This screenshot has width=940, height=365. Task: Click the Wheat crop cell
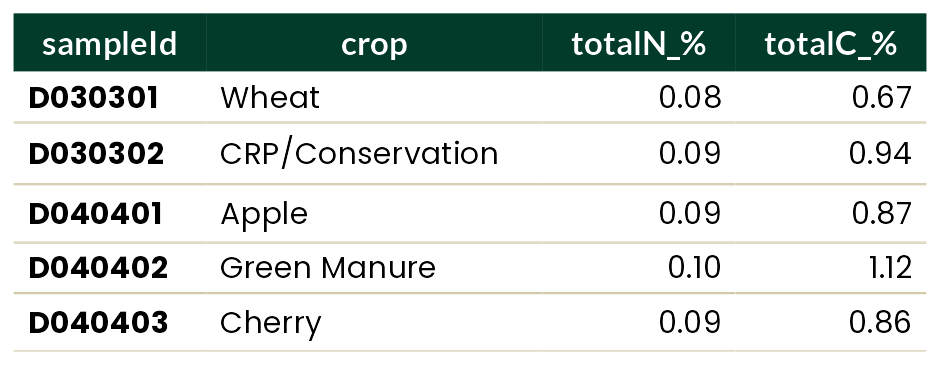pos(270,98)
